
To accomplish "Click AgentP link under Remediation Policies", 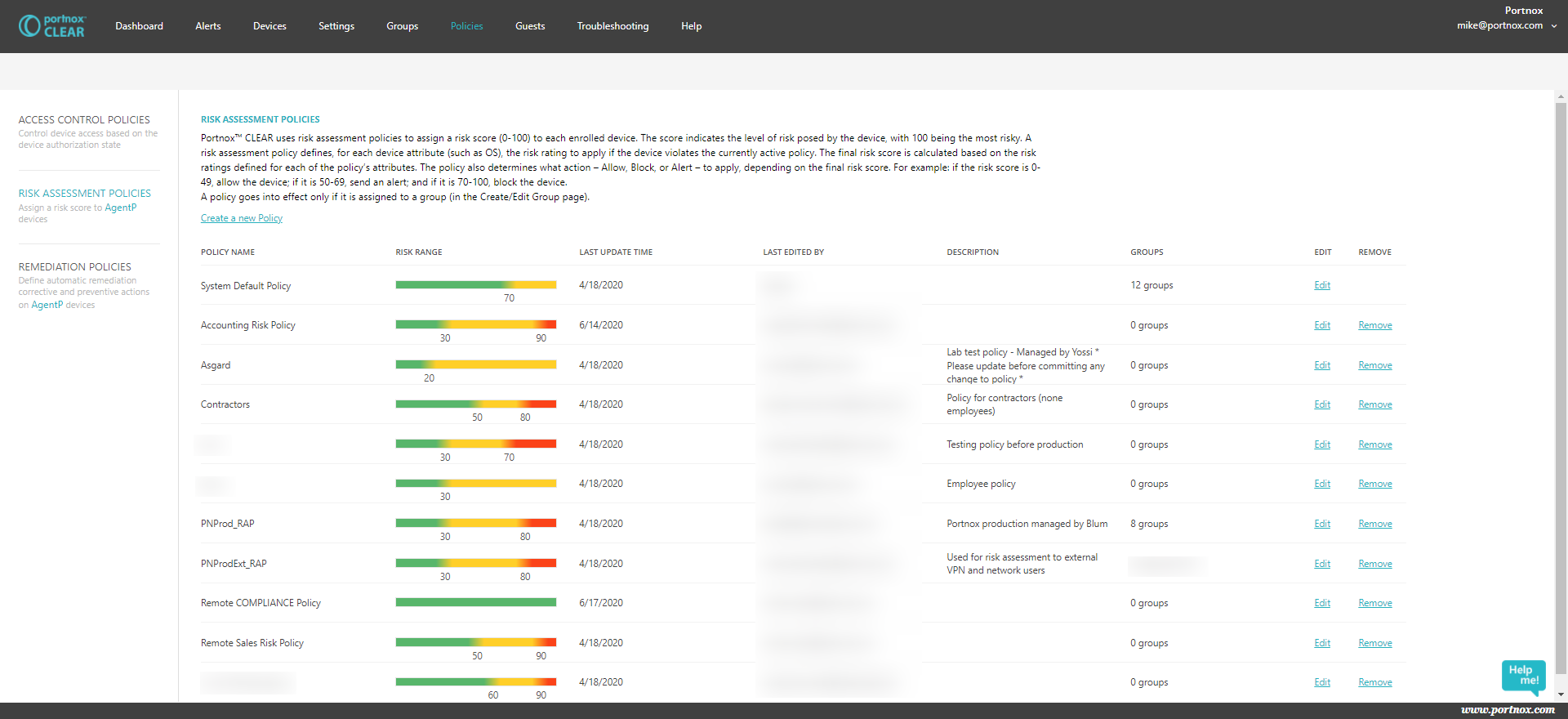I will point(47,305).
